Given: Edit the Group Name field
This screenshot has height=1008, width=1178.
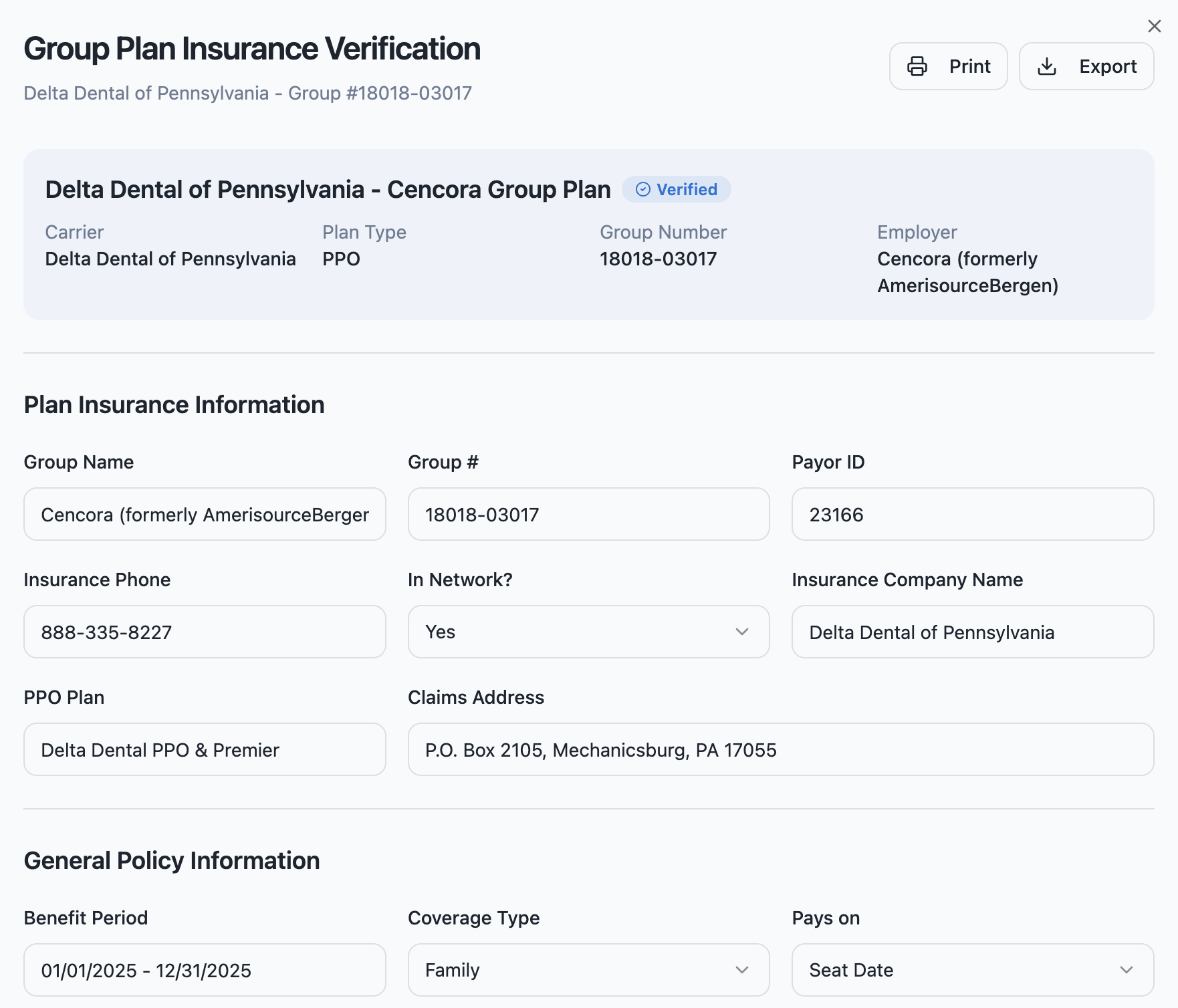Looking at the screenshot, I should [x=205, y=514].
